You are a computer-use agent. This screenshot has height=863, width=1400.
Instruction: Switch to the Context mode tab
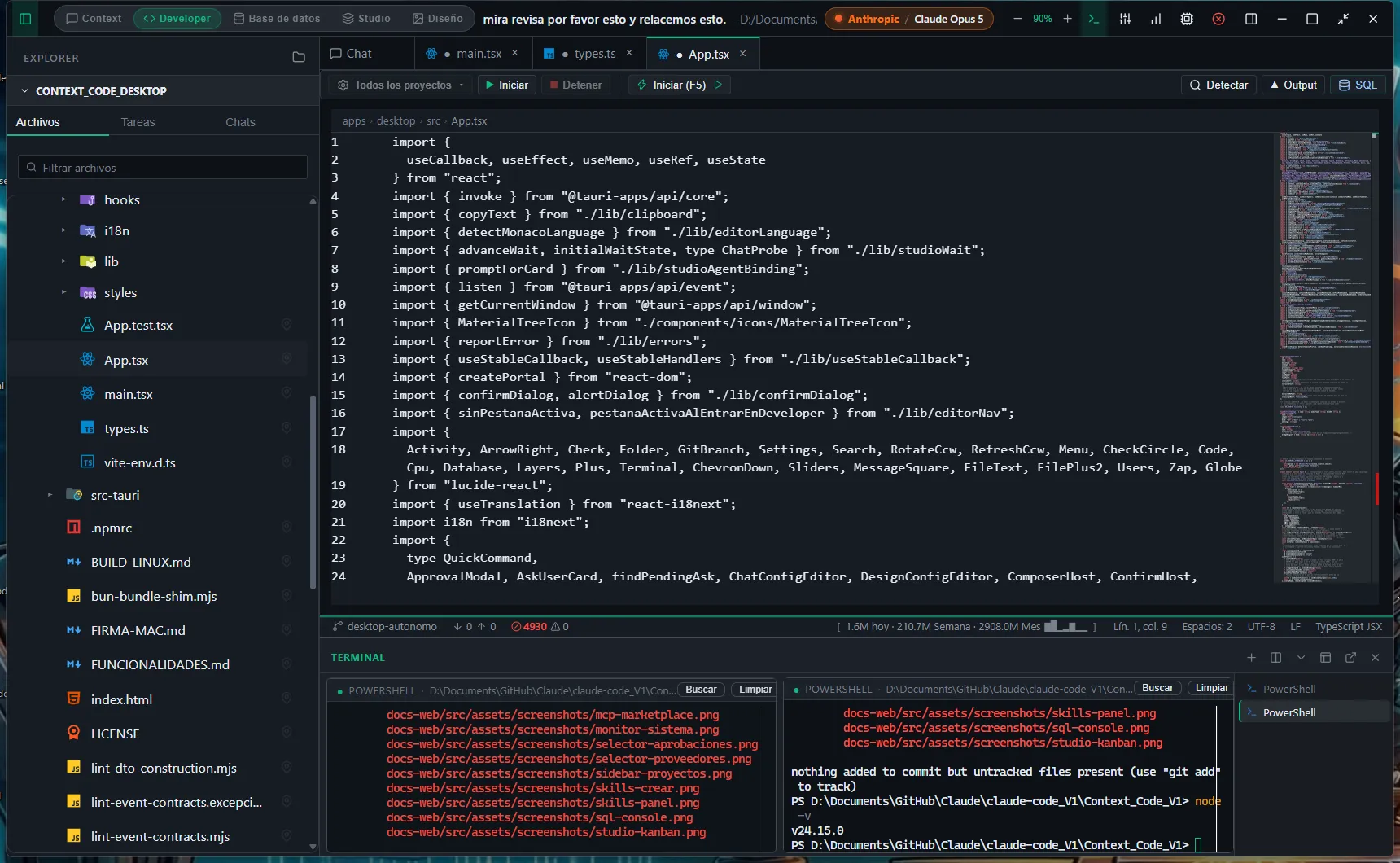tap(94, 18)
